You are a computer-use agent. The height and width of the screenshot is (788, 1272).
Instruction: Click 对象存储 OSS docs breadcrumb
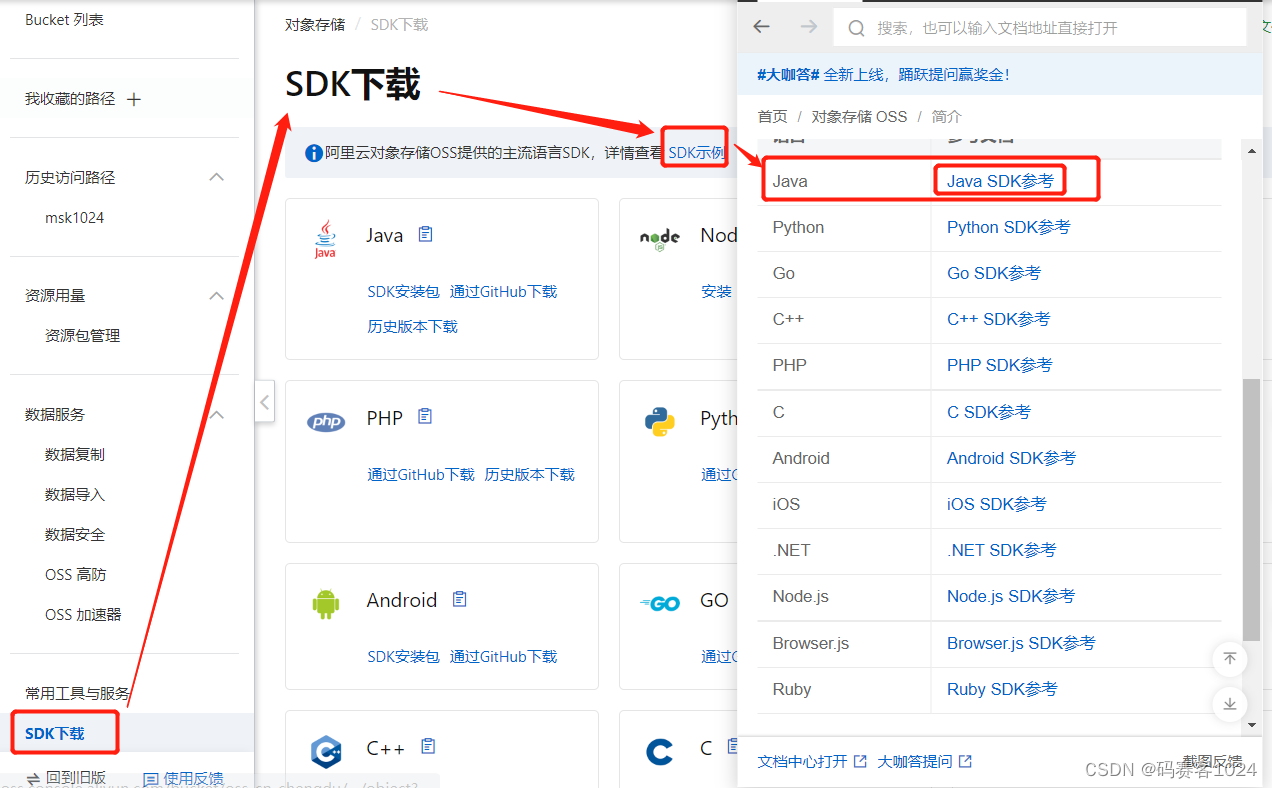[860, 117]
